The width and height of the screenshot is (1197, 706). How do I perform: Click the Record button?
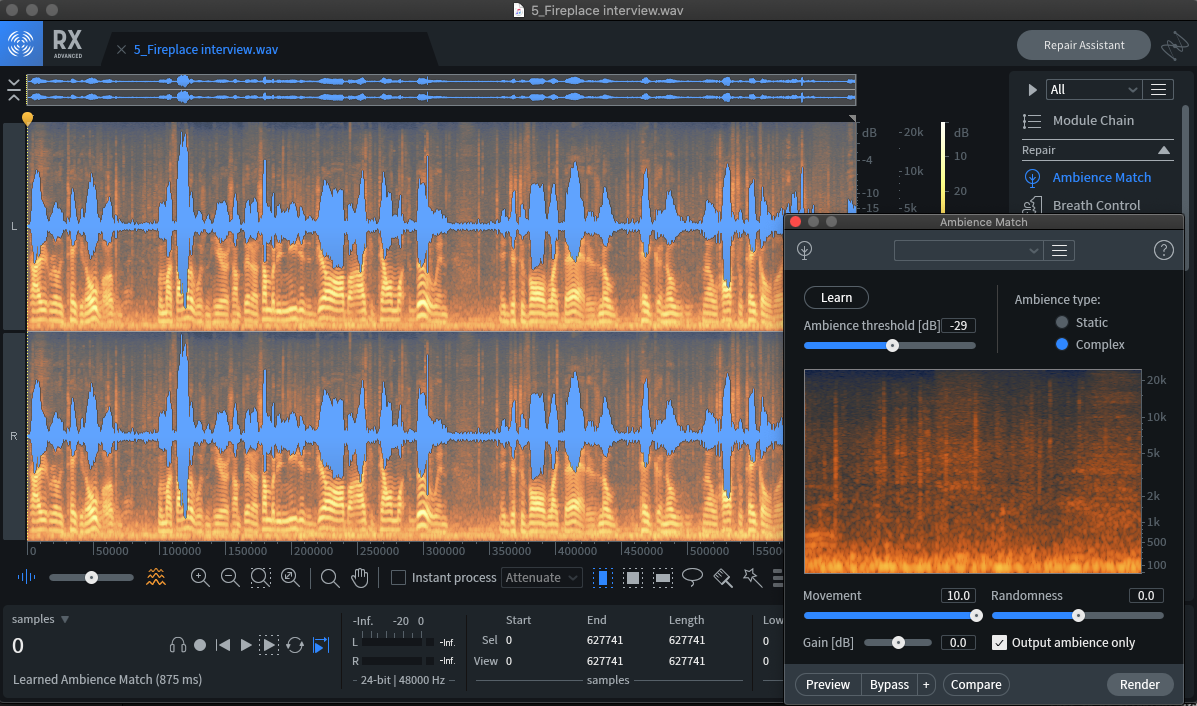click(200, 645)
